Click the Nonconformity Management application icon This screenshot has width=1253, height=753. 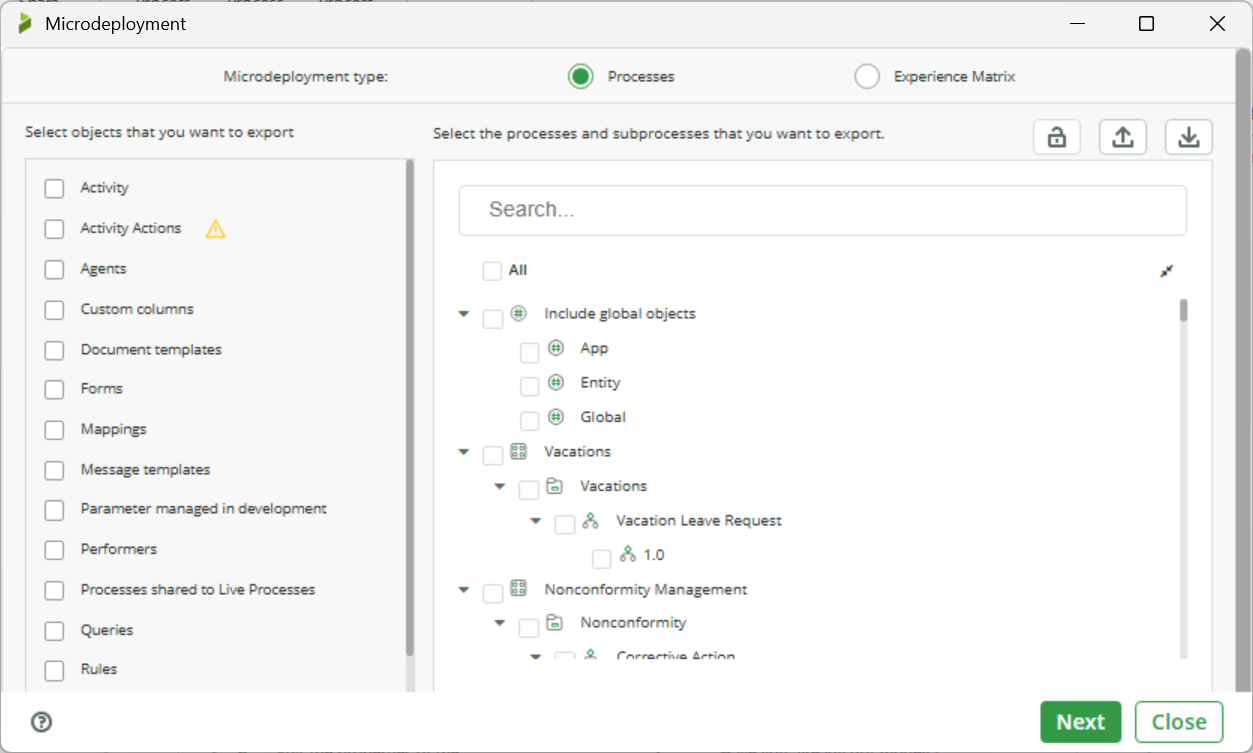point(518,589)
